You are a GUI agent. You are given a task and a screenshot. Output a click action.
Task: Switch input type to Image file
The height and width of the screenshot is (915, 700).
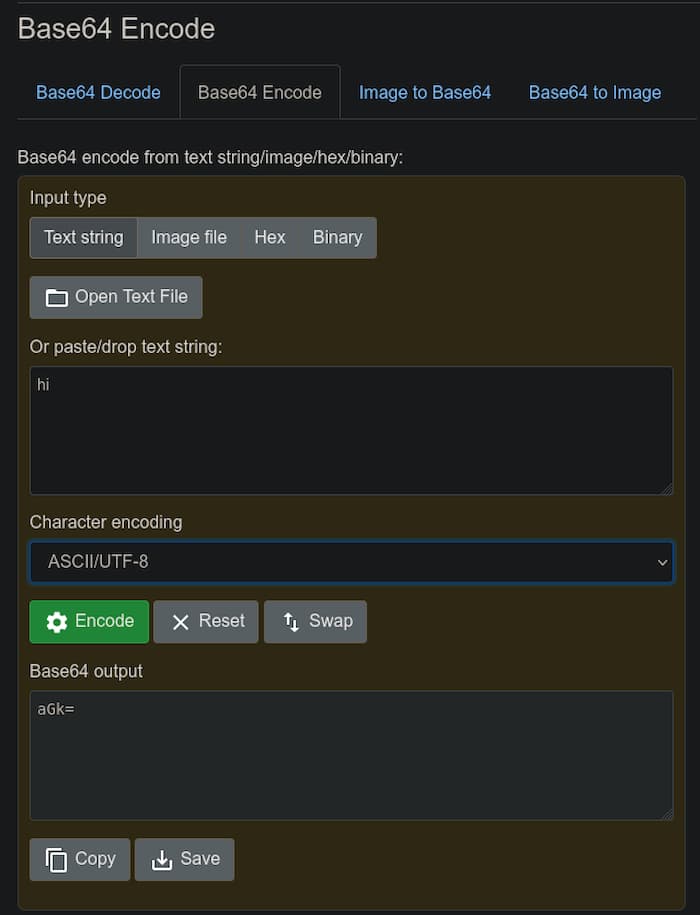tap(189, 237)
